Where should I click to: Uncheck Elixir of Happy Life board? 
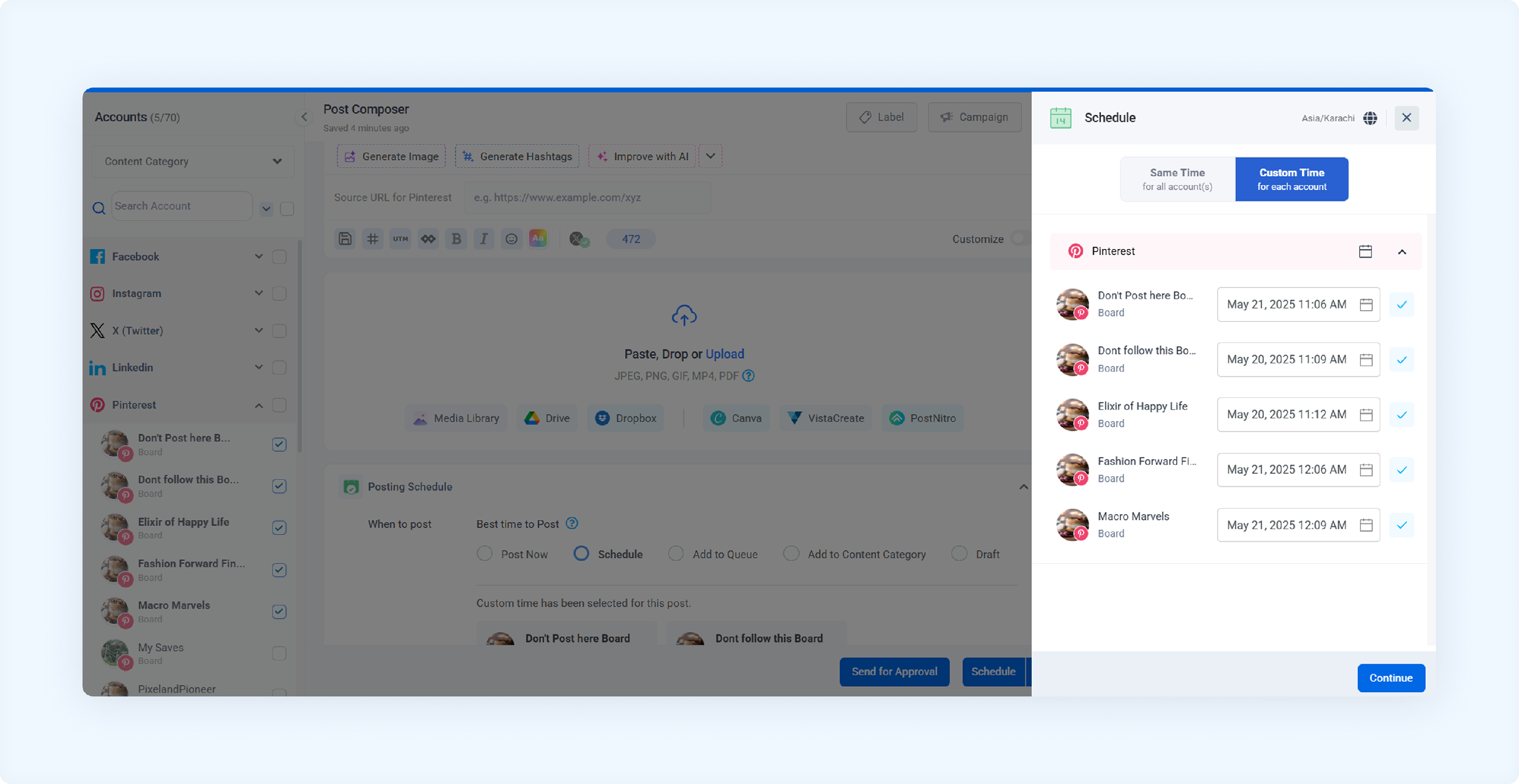pyautogui.click(x=279, y=527)
